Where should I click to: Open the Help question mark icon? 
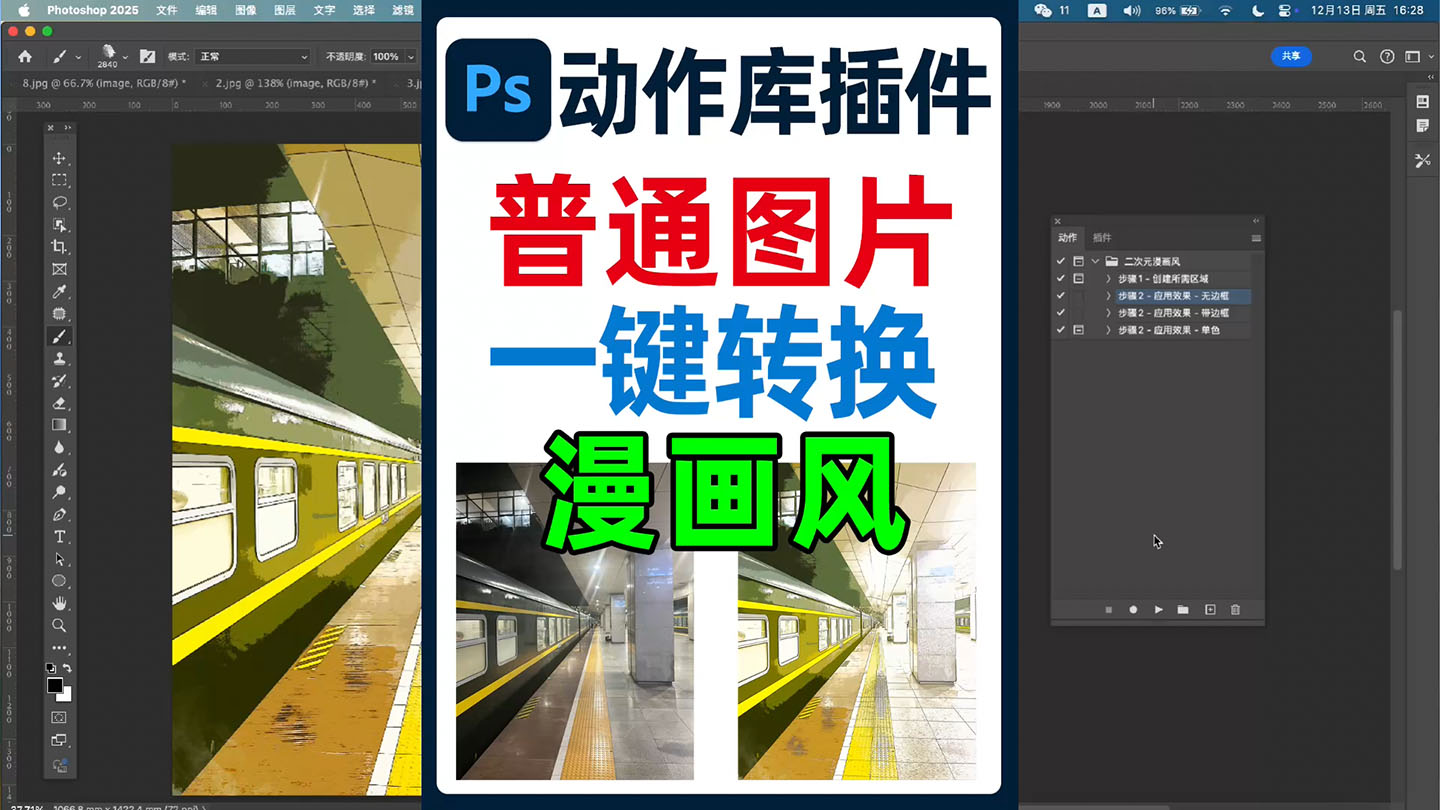(x=1387, y=57)
